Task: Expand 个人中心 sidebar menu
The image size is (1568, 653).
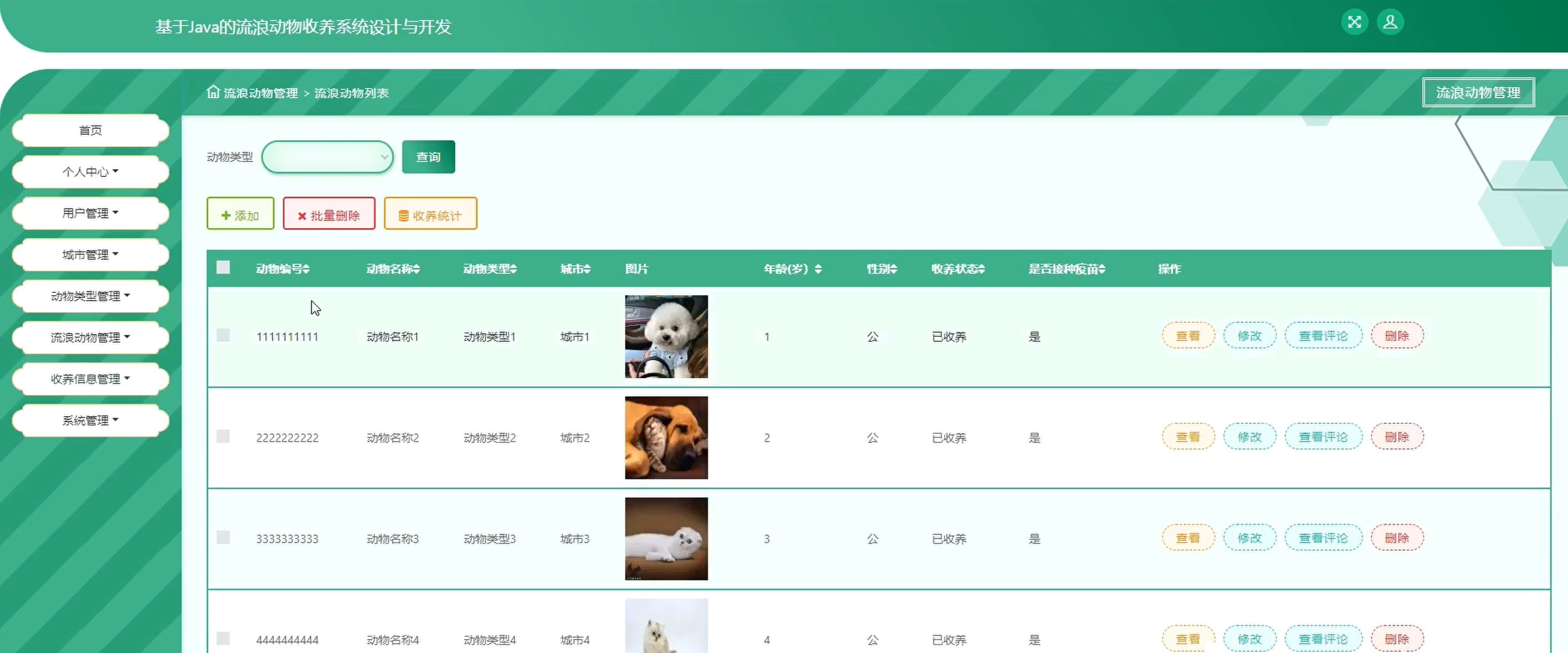Action: [x=90, y=171]
